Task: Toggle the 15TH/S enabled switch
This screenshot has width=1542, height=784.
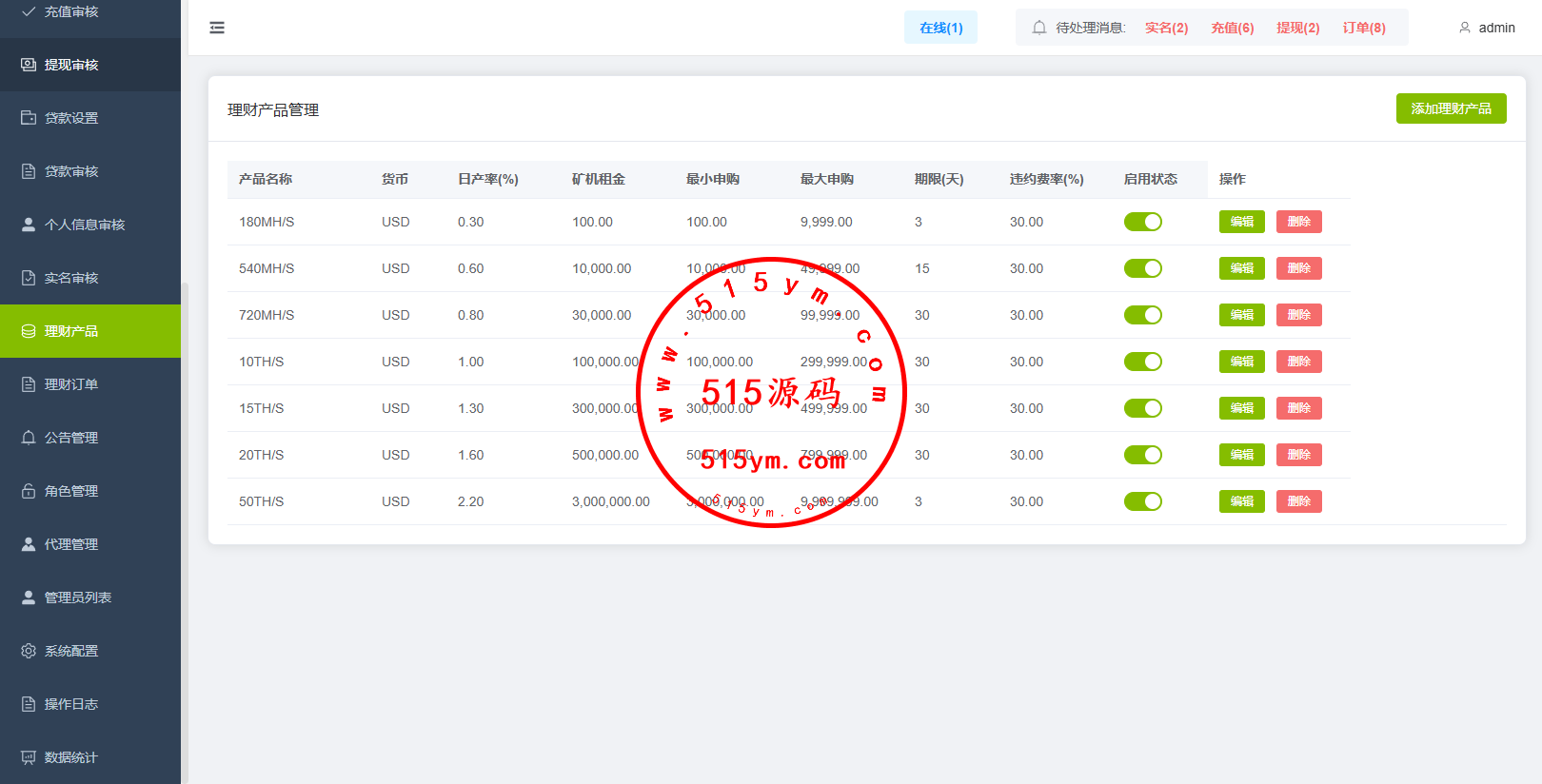Action: [x=1143, y=408]
